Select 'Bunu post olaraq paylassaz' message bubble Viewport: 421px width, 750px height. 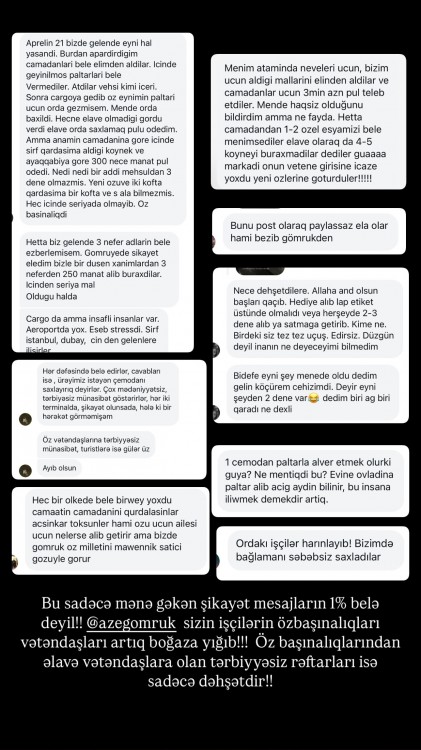[311, 232]
